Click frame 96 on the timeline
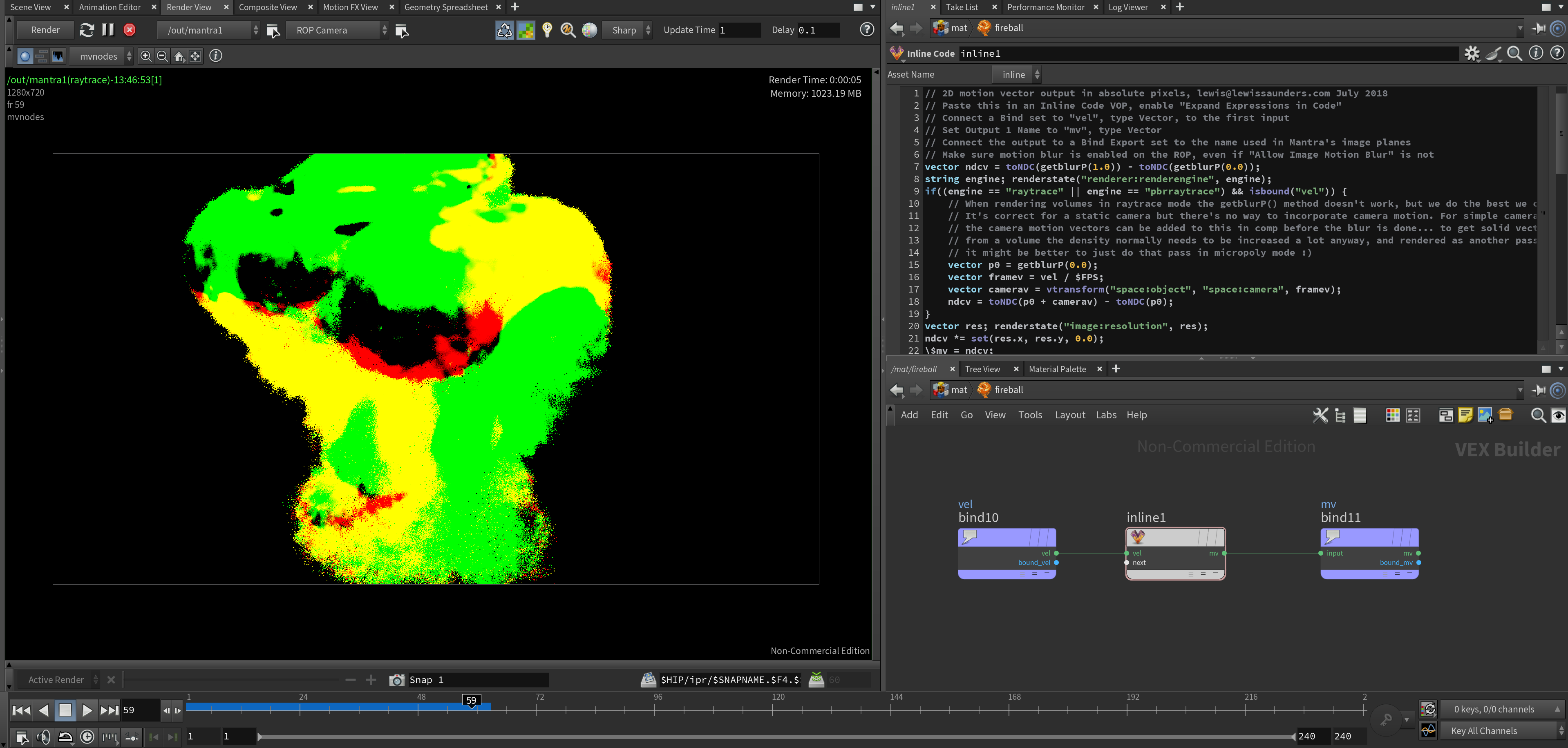 pos(655,709)
